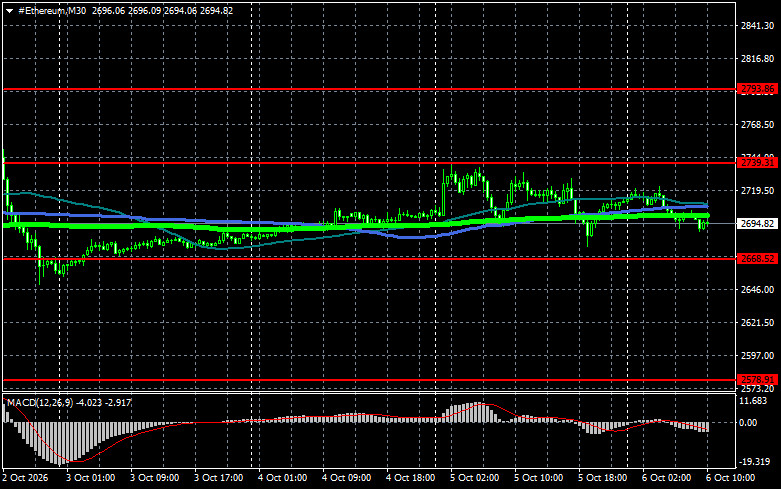Click time axis label 2 Oct 2026

[25, 478]
